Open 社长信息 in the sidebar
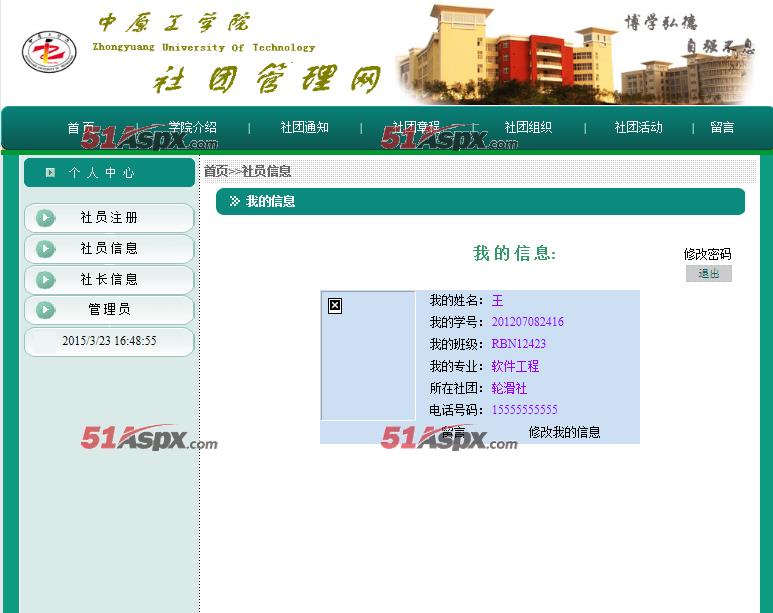 109,280
